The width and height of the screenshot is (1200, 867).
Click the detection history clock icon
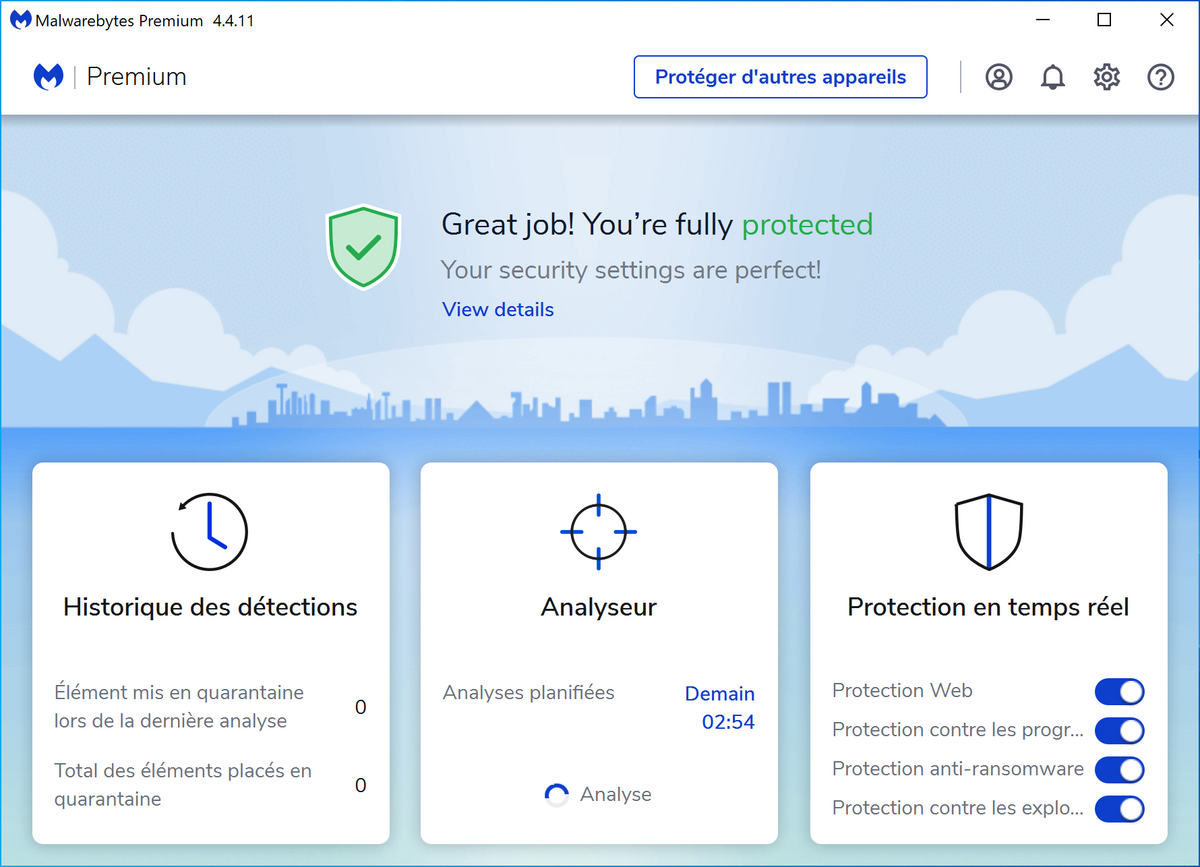point(210,532)
